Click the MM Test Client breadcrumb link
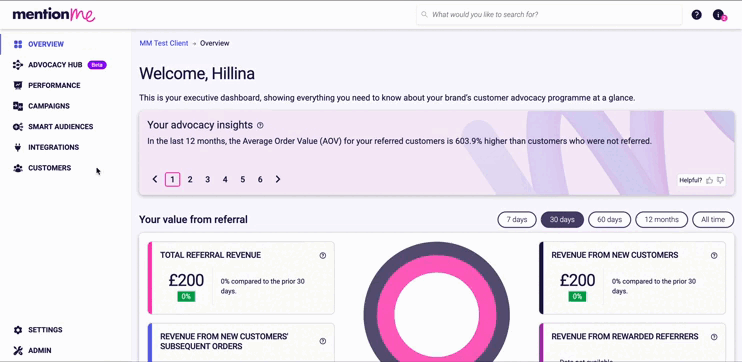742x362 pixels. [x=164, y=43]
